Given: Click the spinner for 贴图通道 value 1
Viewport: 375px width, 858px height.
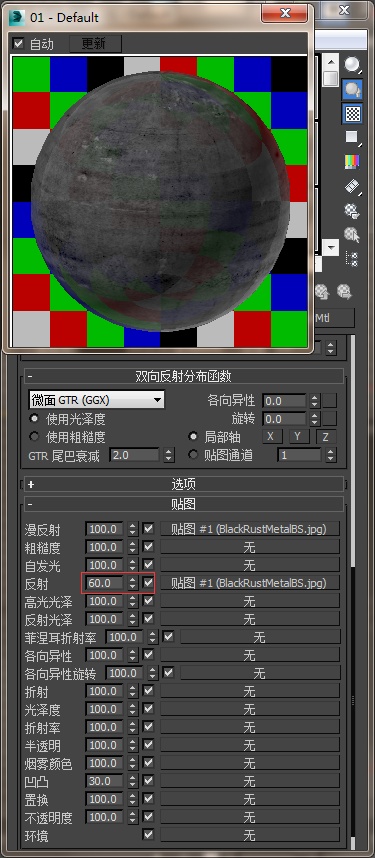Looking at the screenshot, I should (330, 455).
